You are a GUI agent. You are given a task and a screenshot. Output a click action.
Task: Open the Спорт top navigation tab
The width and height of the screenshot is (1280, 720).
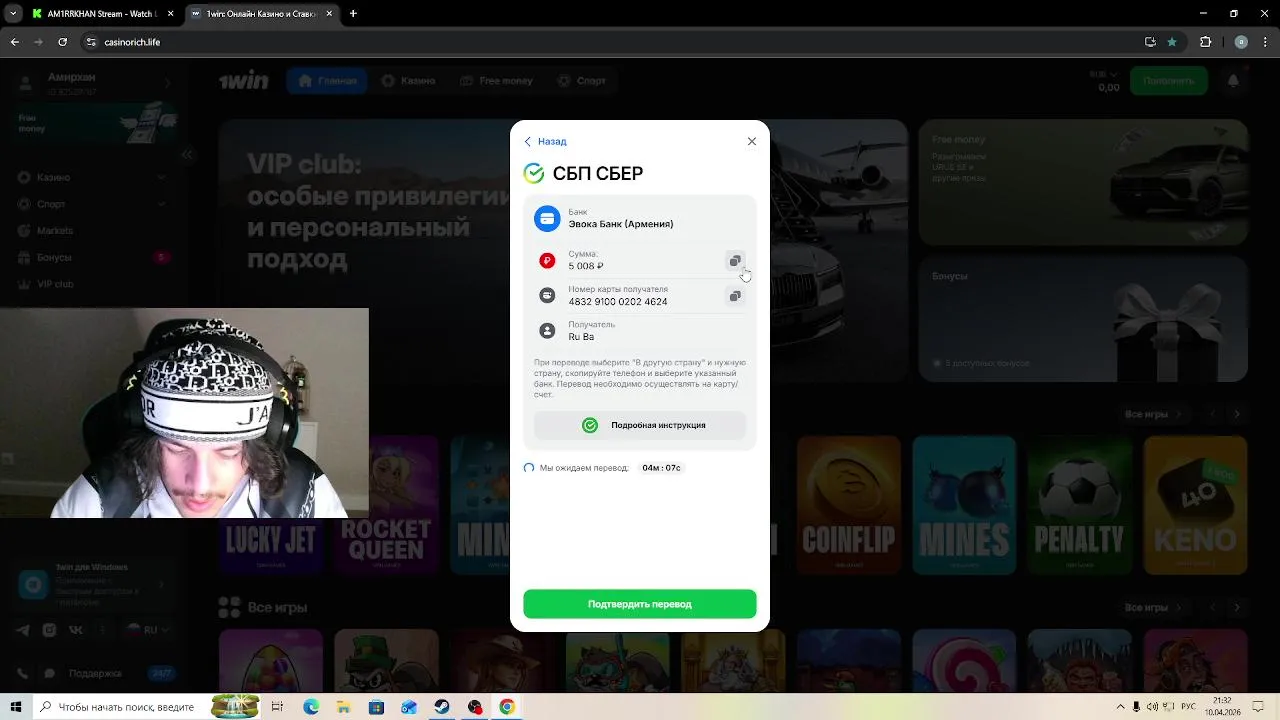582,80
